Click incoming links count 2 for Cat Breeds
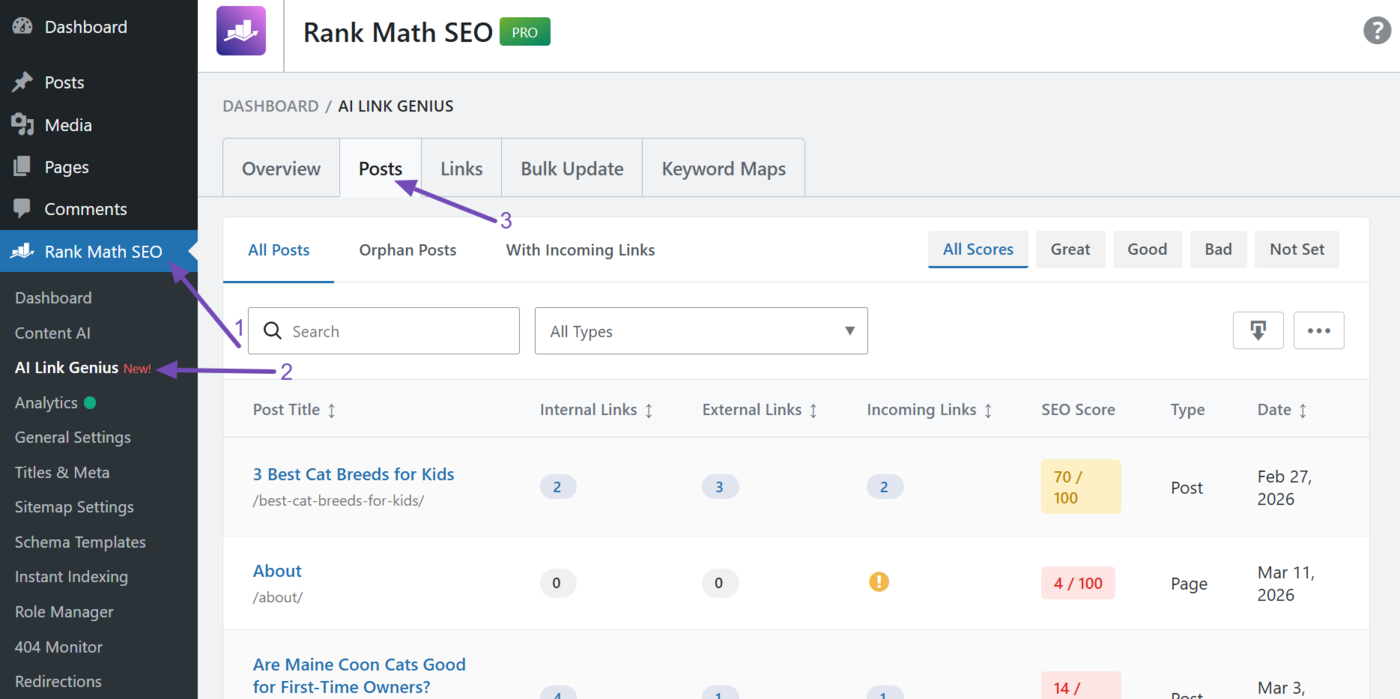Image resolution: width=1400 pixels, height=699 pixels. tap(885, 487)
